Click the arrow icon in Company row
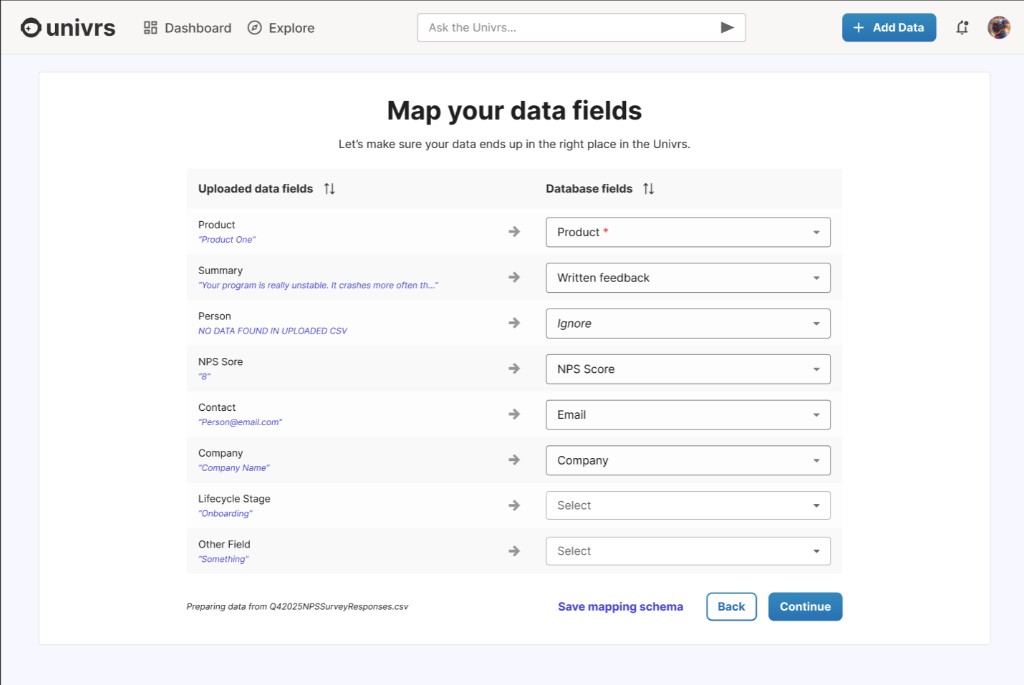This screenshot has width=1024, height=685. point(515,460)
